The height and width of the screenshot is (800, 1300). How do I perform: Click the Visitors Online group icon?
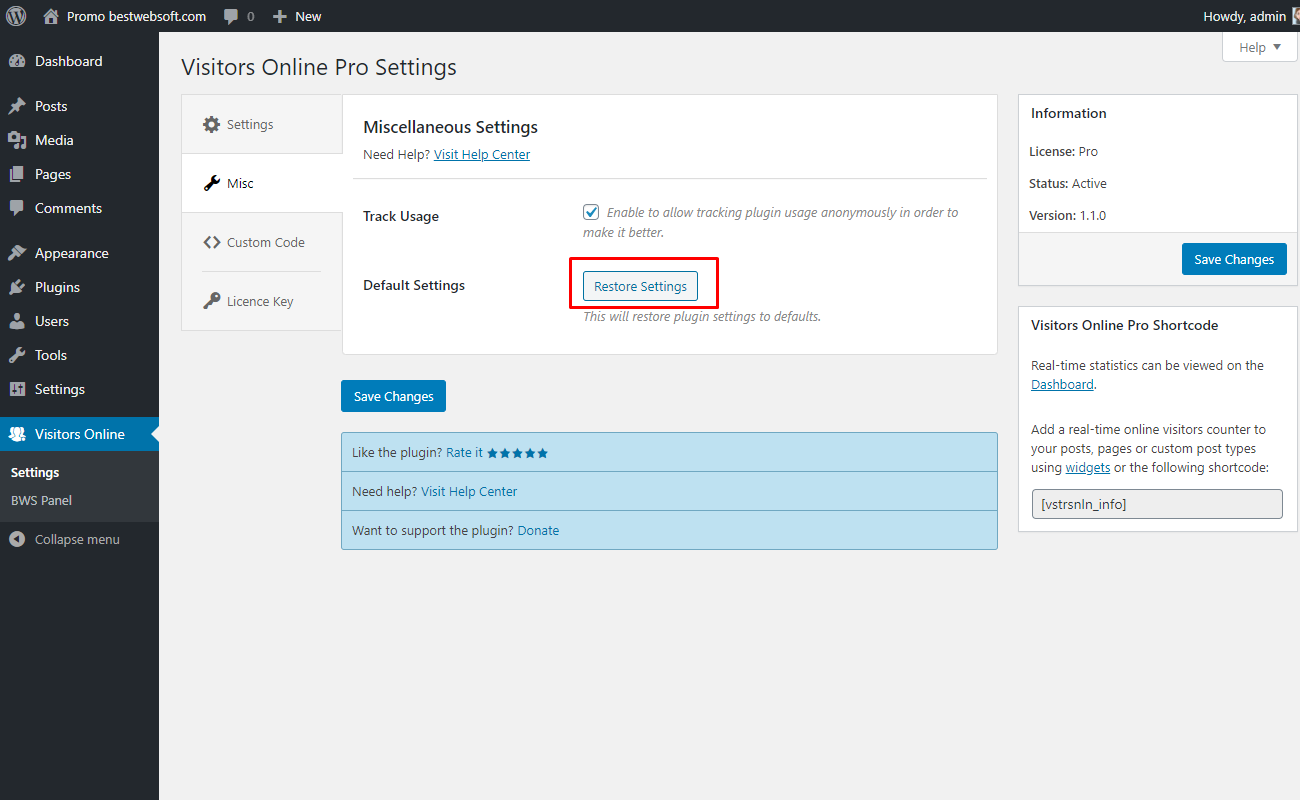point(17,434)
